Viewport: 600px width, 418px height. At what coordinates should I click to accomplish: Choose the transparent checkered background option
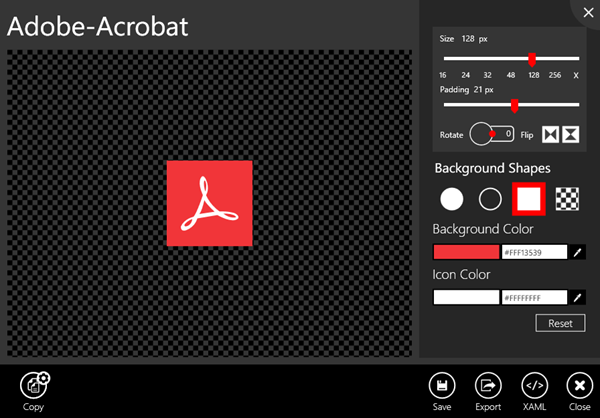tap(567, 199)
